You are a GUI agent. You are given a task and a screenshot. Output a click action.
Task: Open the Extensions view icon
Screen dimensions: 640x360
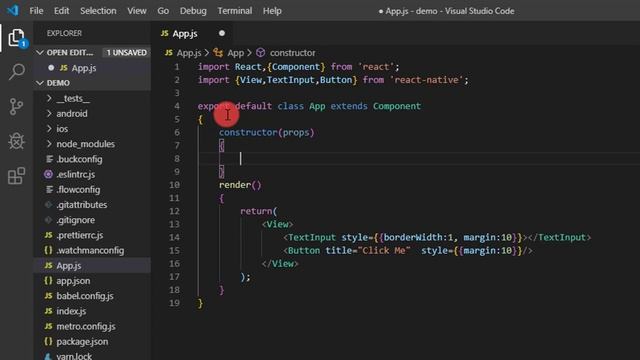click(x=16, y=176)
